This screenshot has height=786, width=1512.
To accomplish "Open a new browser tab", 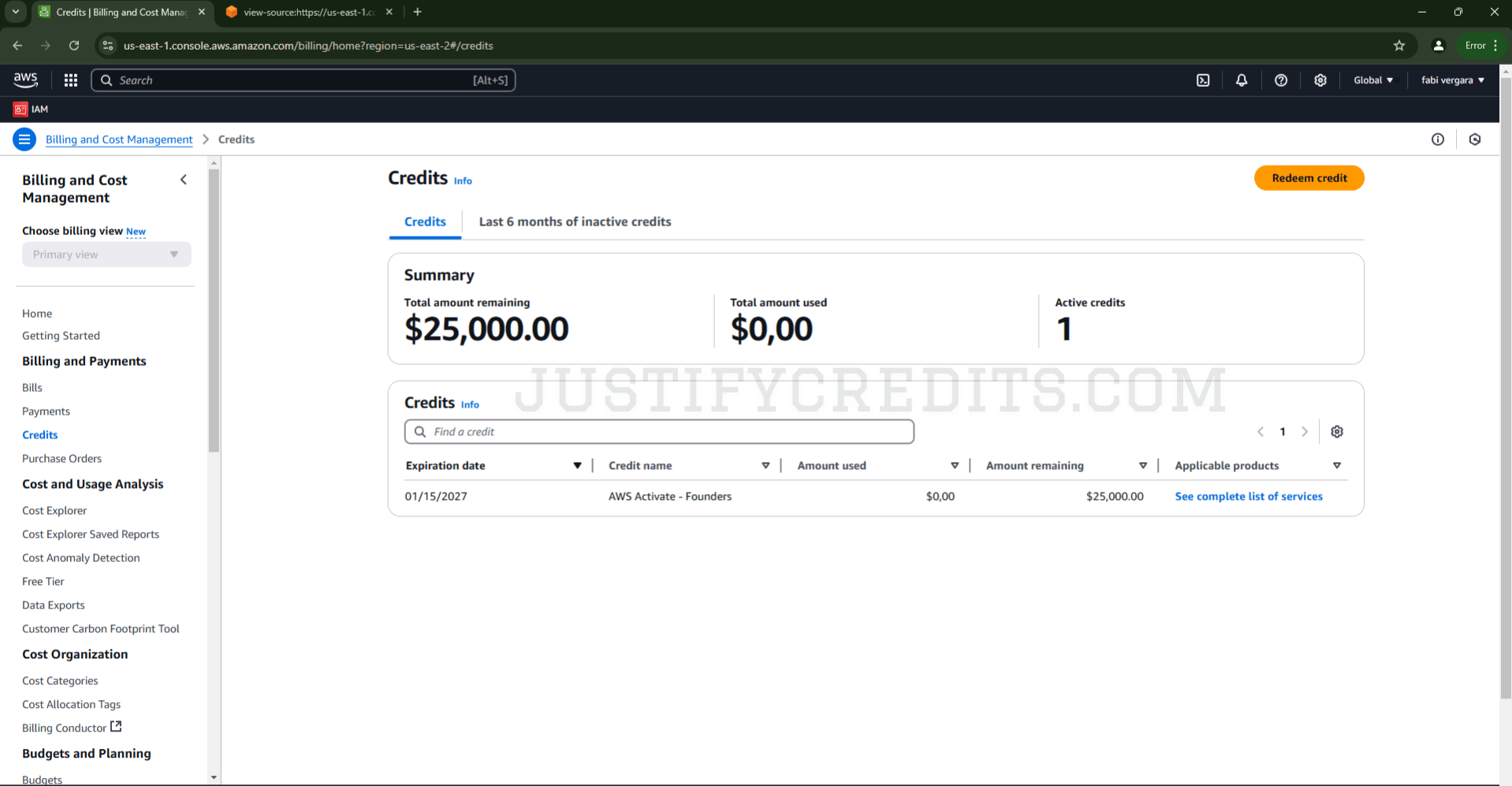I will tap(418, 12).
